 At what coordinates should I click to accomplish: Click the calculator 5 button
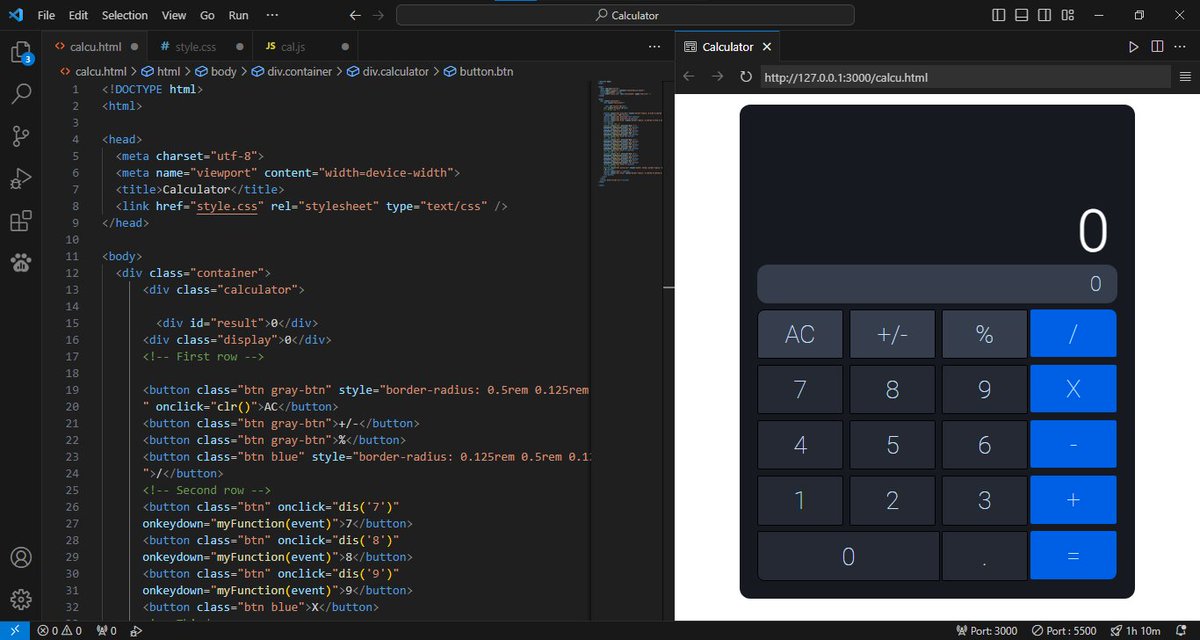(892, 444)
